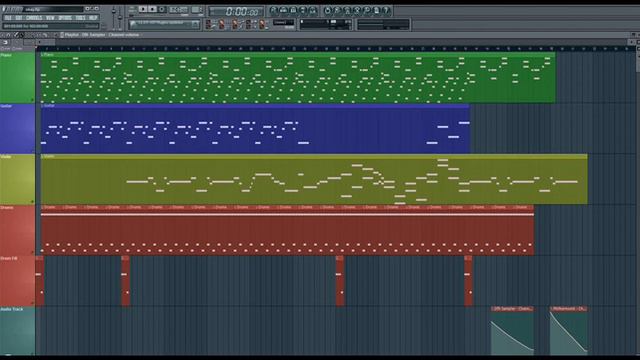Select the Drum Fill track header label
This screenshot has height=360, width=640.
point(9,258)
